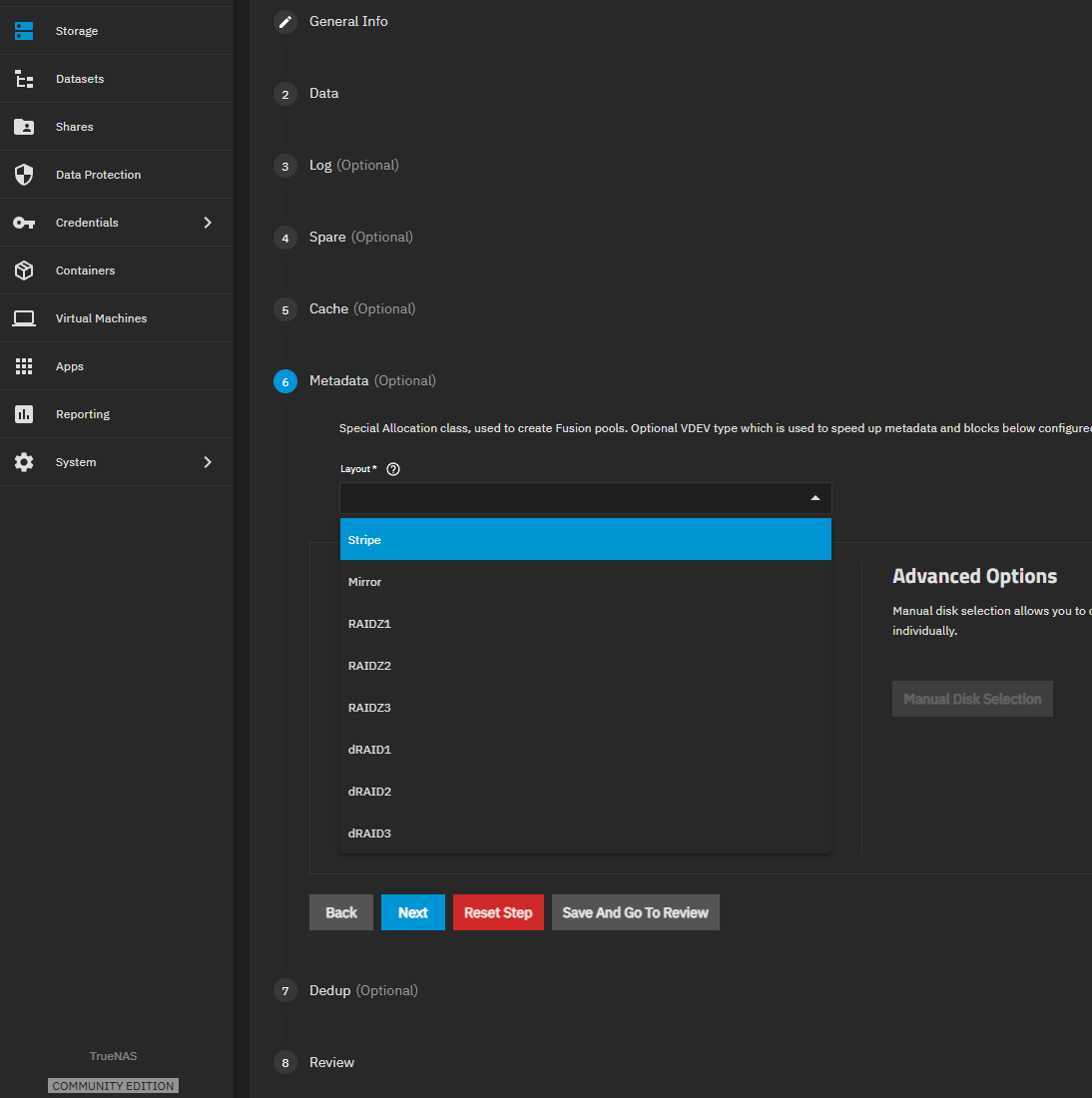Select Mirror layout option
Image resolution: width=1092 pixels, height=1098 pixels.
point(585,582)
